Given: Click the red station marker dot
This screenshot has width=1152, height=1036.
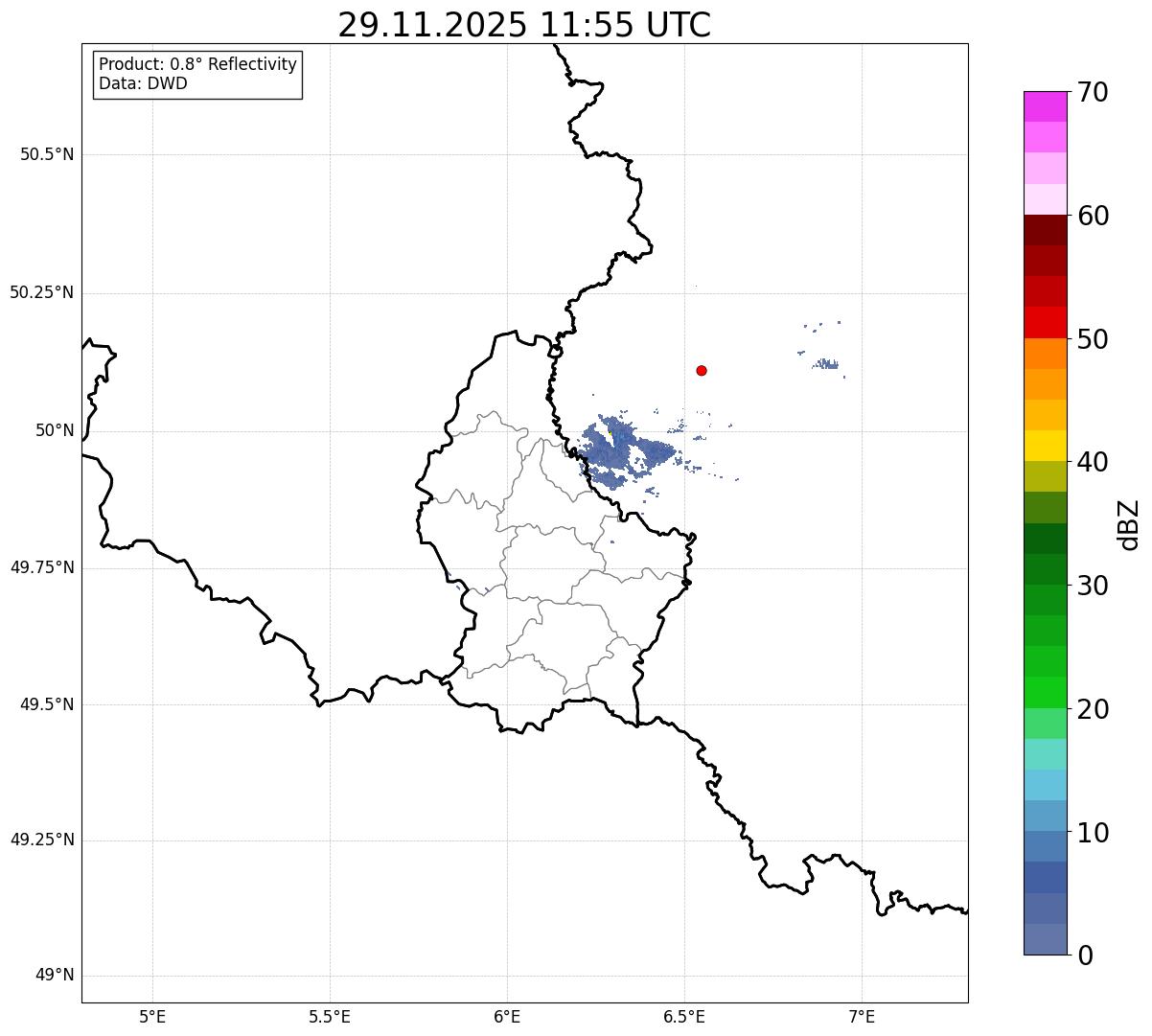Looking at the screenshot, I should pos(702,370).
